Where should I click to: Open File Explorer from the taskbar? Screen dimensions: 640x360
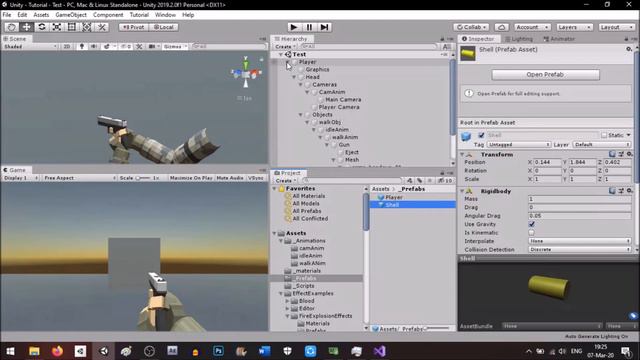point(34,351)
